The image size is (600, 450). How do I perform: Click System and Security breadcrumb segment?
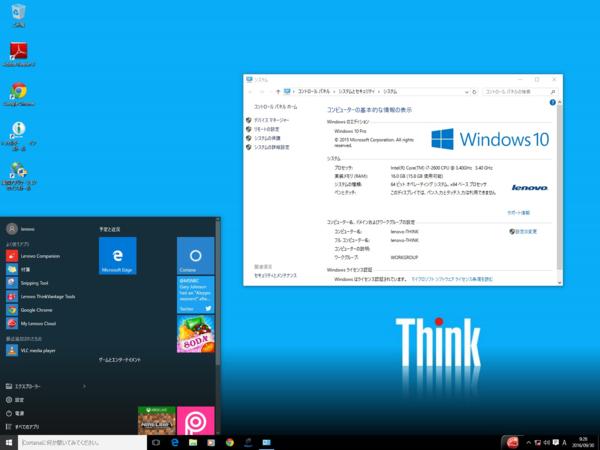pos(357,91)
